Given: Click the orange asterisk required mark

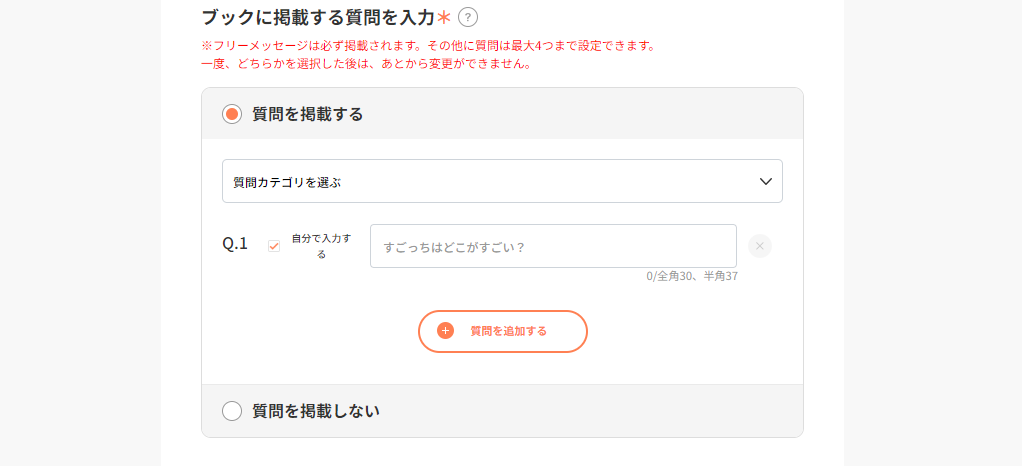Looking at the screenshot, I should tap(444, 18).
